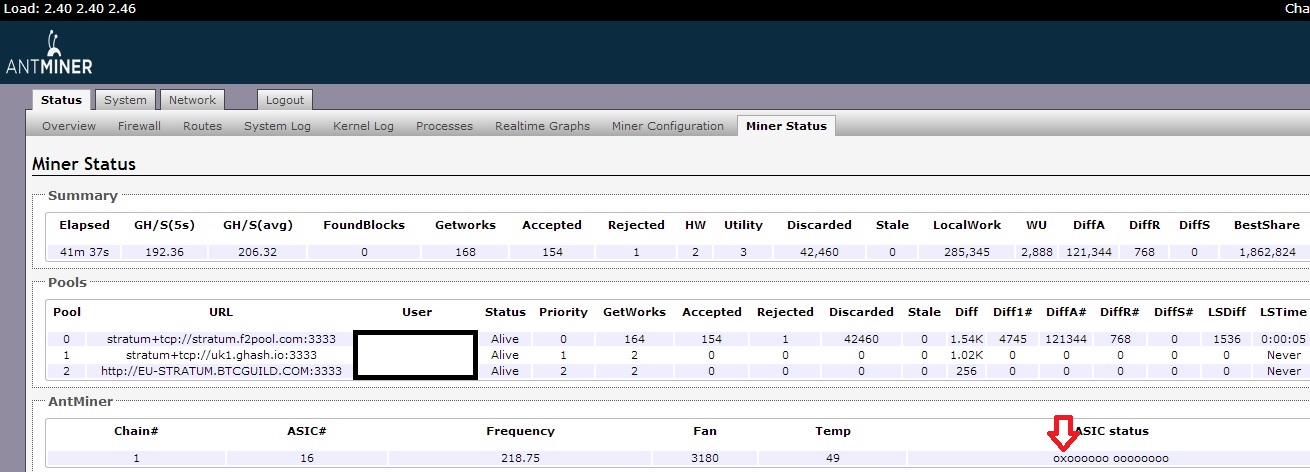This screenshot has height=472, width=1310.
Task: Click the WU value 2,888
Action: pyautogui.click(x=1037, y=252)
